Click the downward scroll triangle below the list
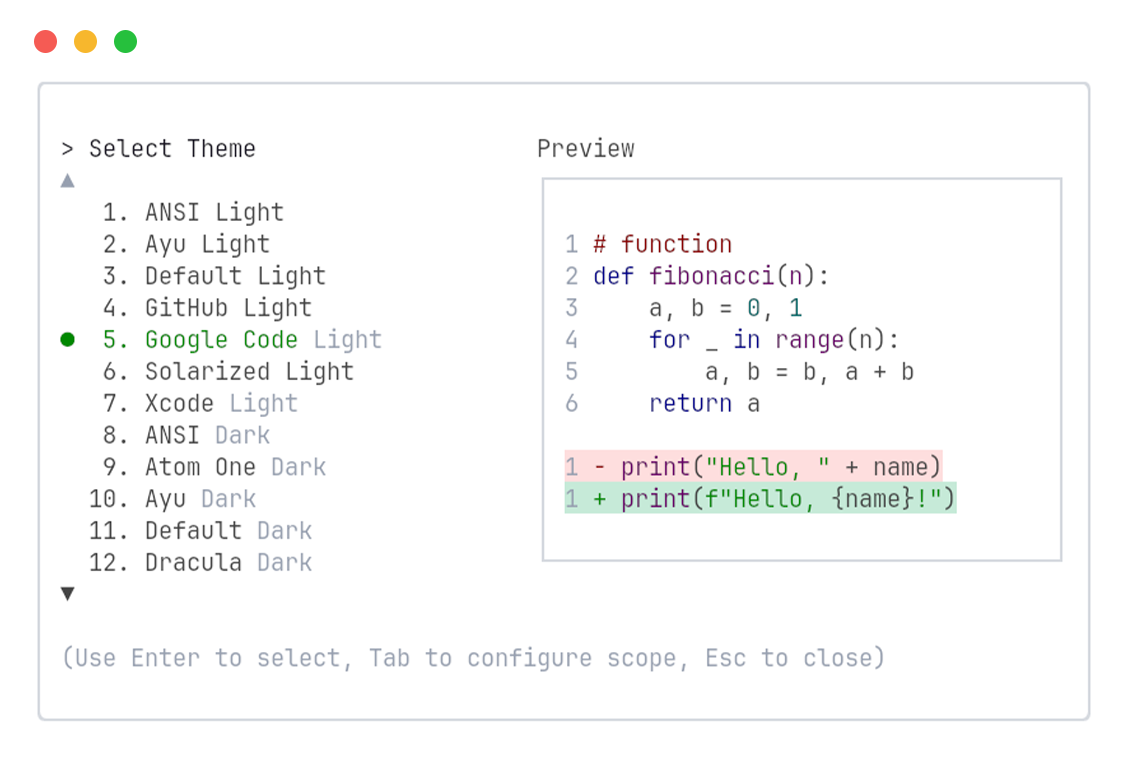This screenshot has width=1129, height=757. click(x=67, y=593)
